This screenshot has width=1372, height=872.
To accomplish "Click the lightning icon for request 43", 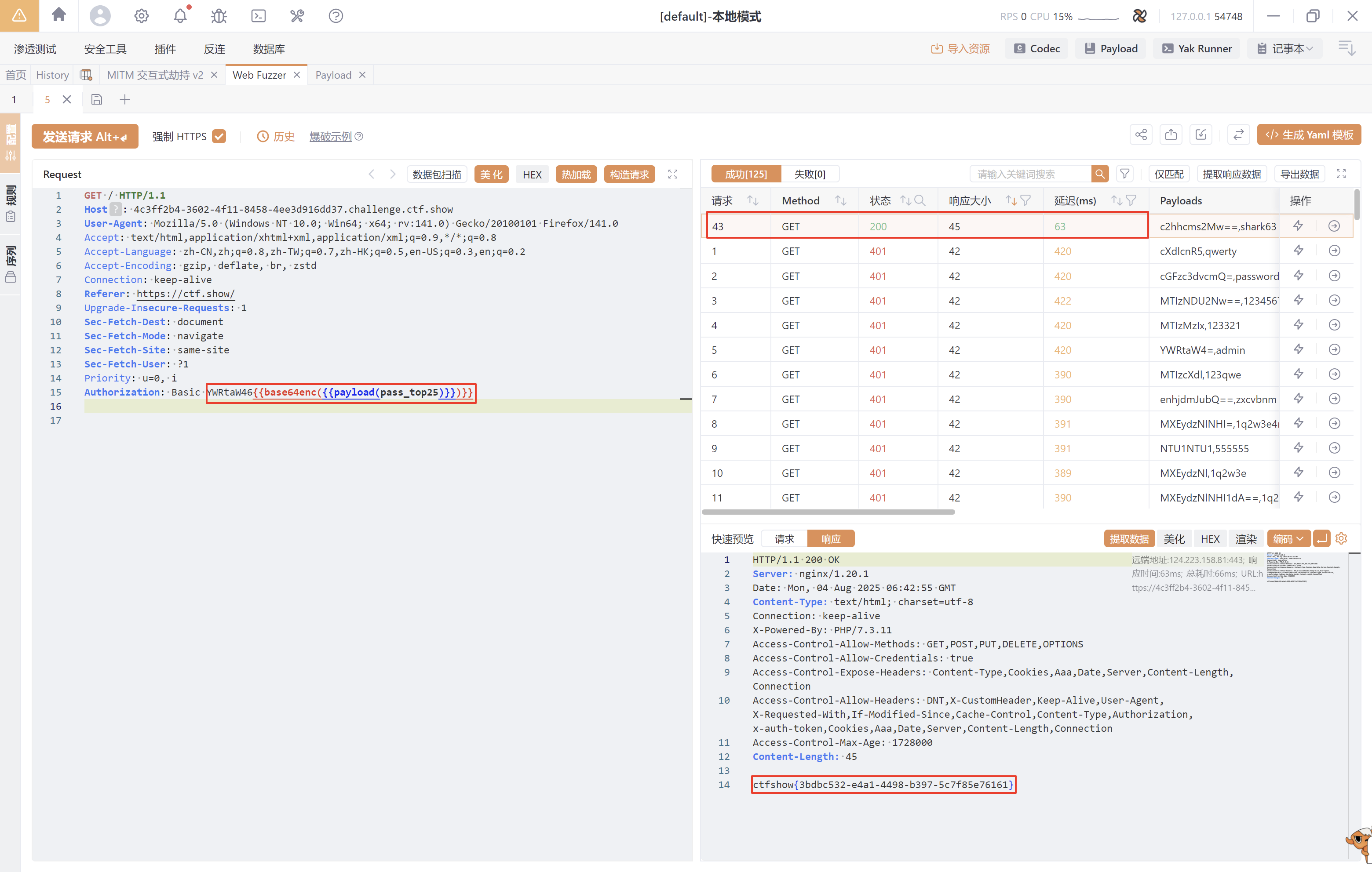I will [x=1299, y=226].
